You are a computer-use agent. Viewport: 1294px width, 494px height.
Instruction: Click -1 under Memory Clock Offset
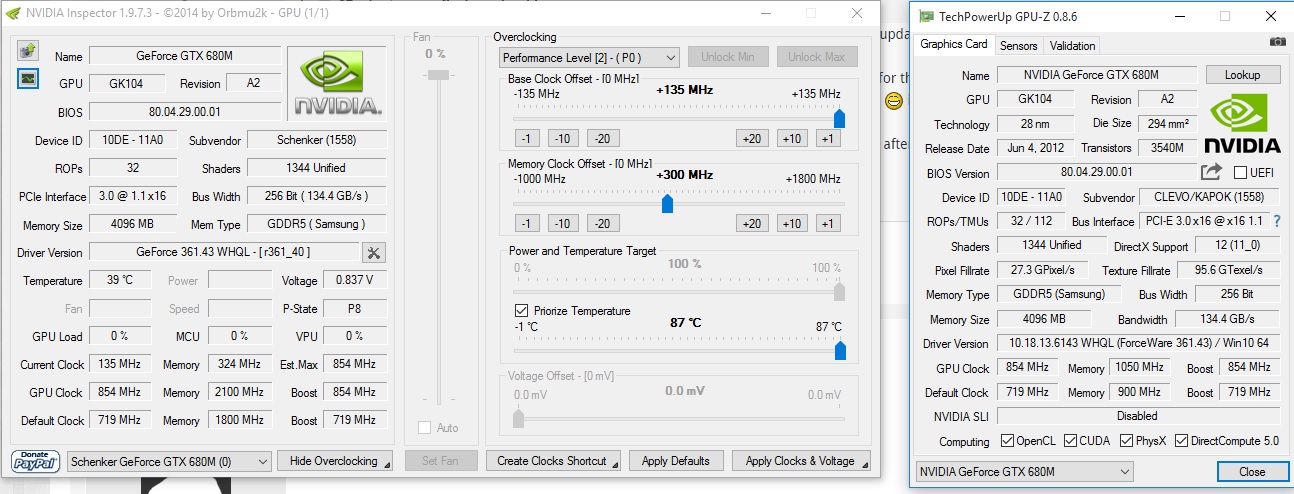click(528, 224)
